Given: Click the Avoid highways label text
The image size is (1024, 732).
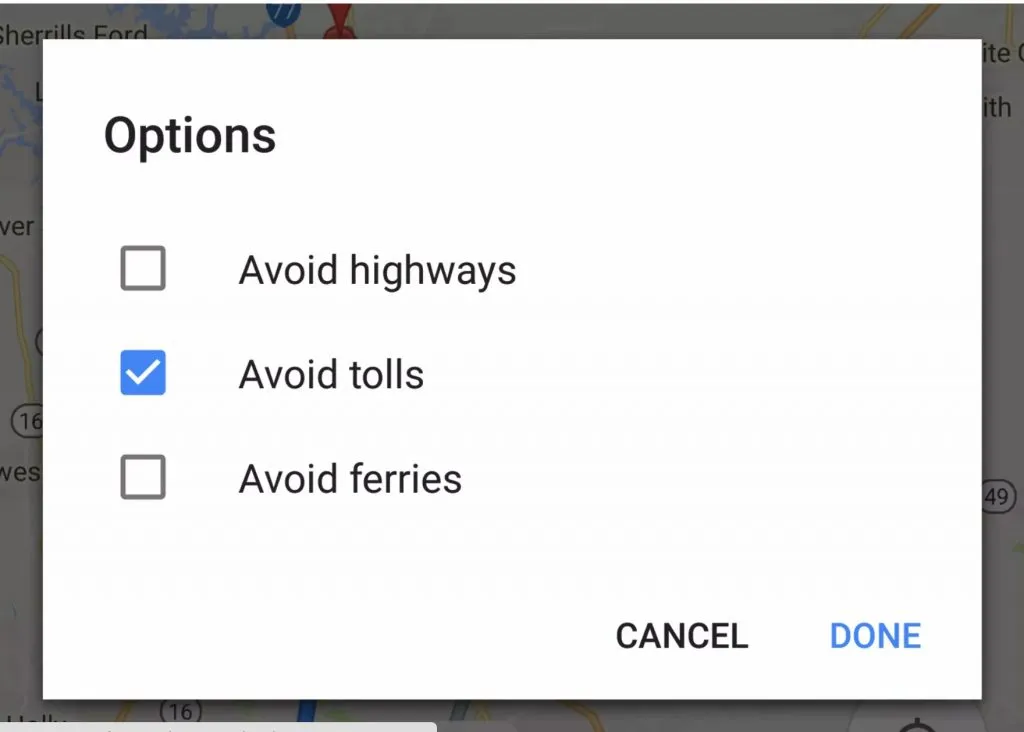Looking at the screenshot, I should (377, 270).
